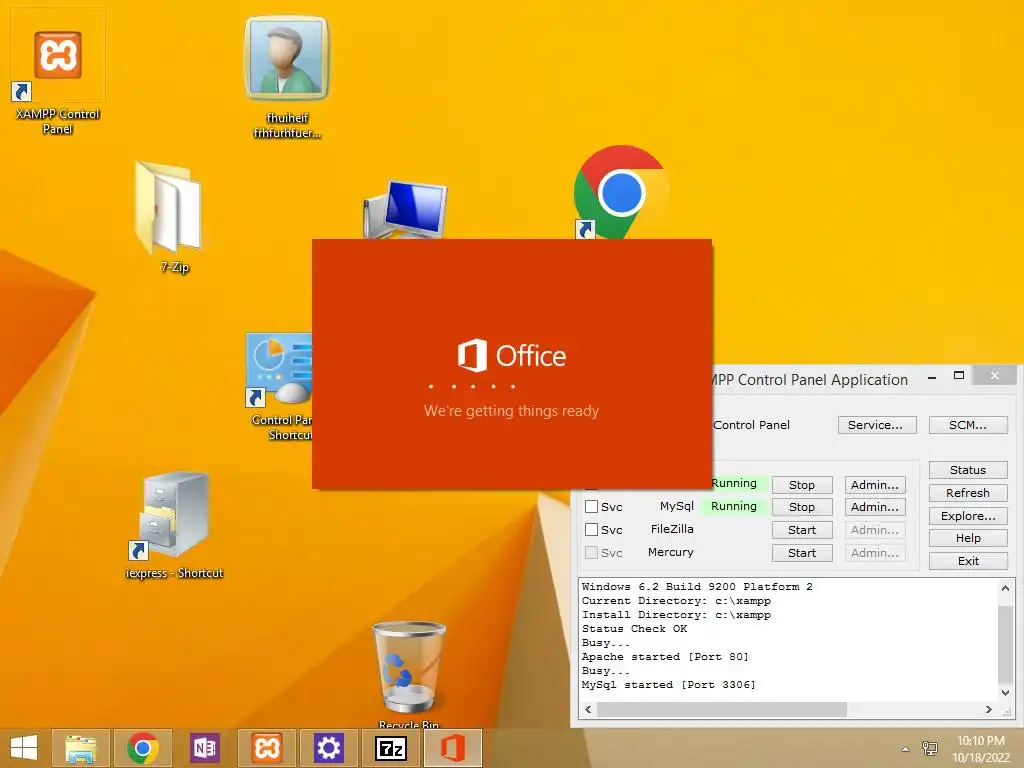Open the SCM... button in XAMPP
Image resolution: width=1024 pixels, height=768 pixels.
pos(968,425)
